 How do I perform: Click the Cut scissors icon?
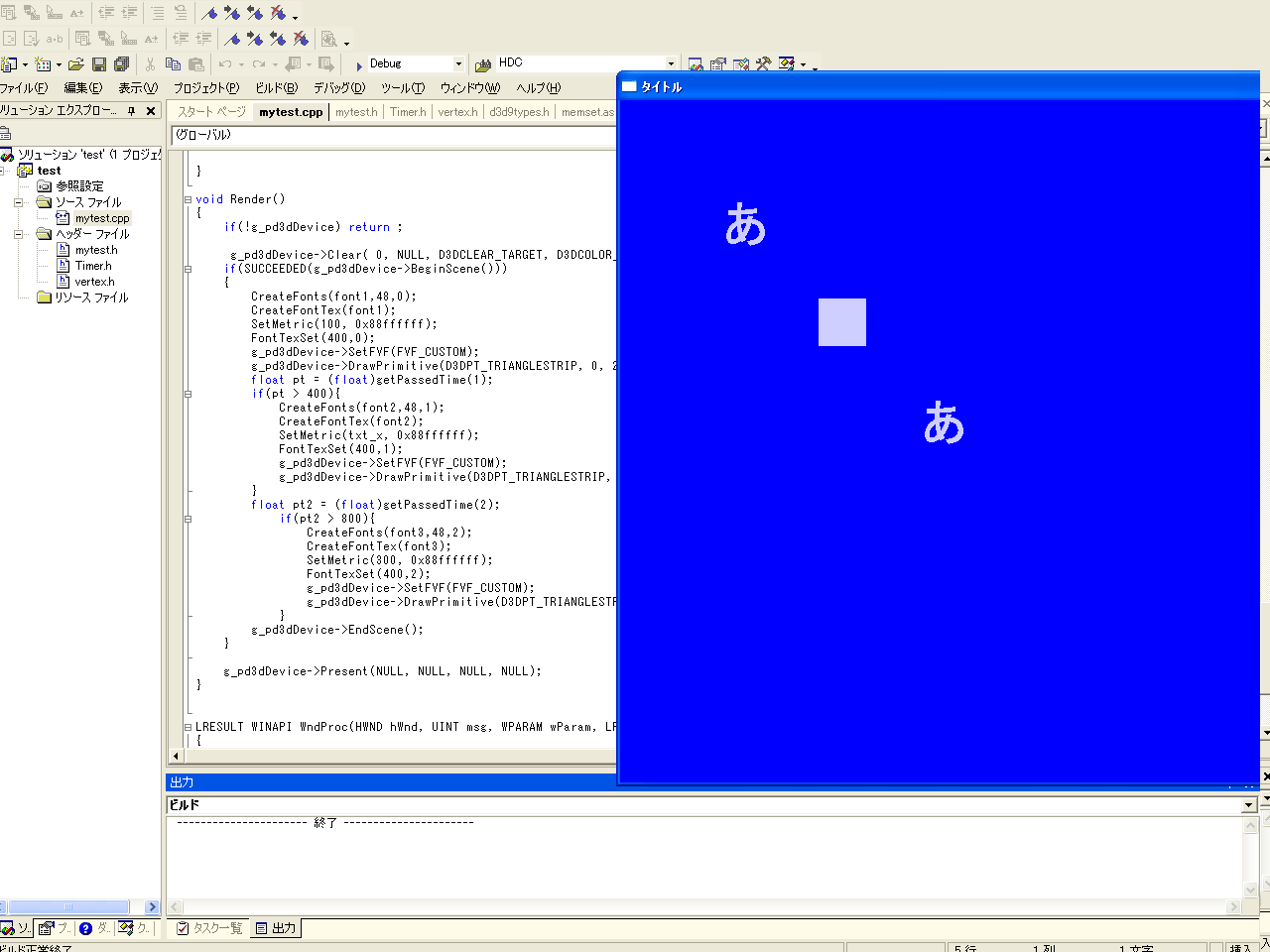(x=150, y=64)
